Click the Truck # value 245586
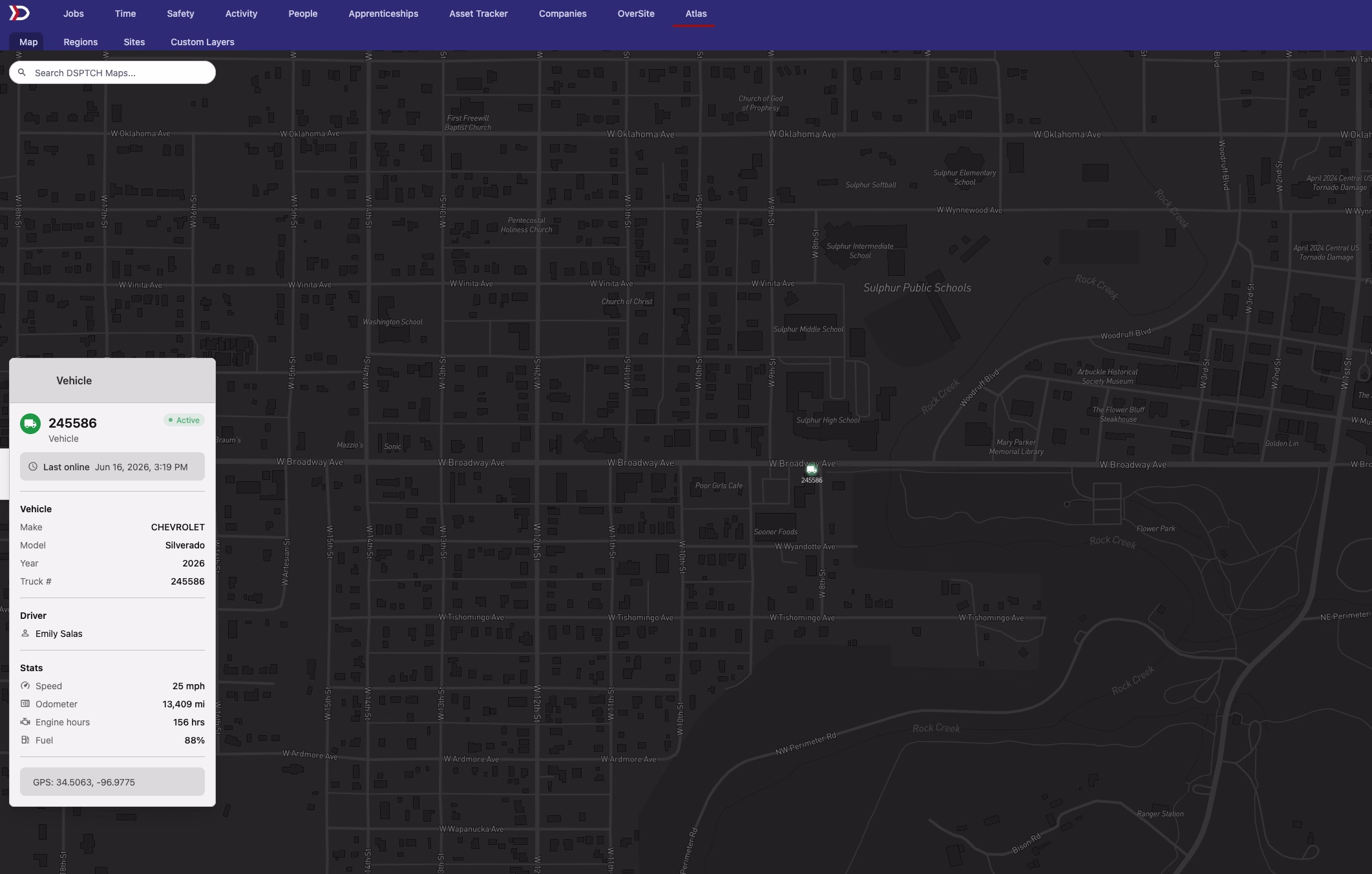The height and width of the screenshot is (874, 1372). (187, 581)
